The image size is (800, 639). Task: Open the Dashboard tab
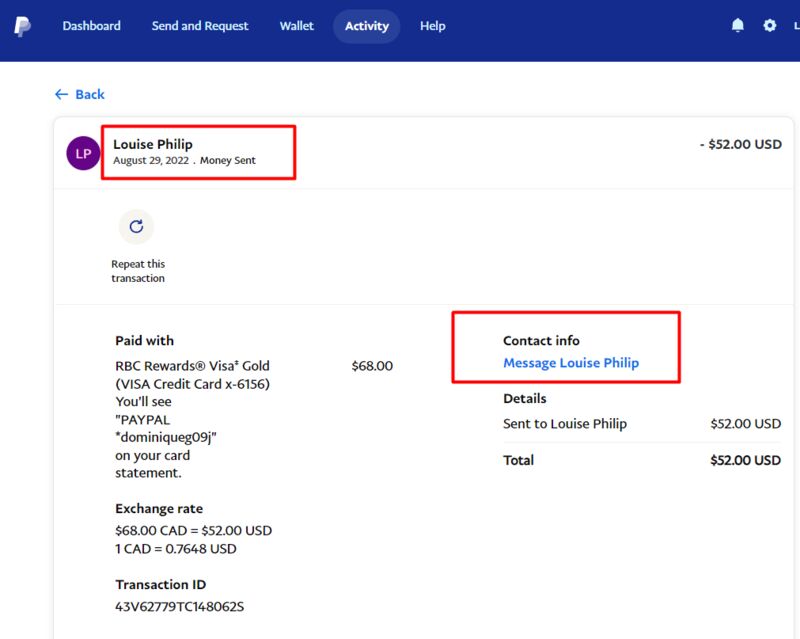tap(92, 26)
